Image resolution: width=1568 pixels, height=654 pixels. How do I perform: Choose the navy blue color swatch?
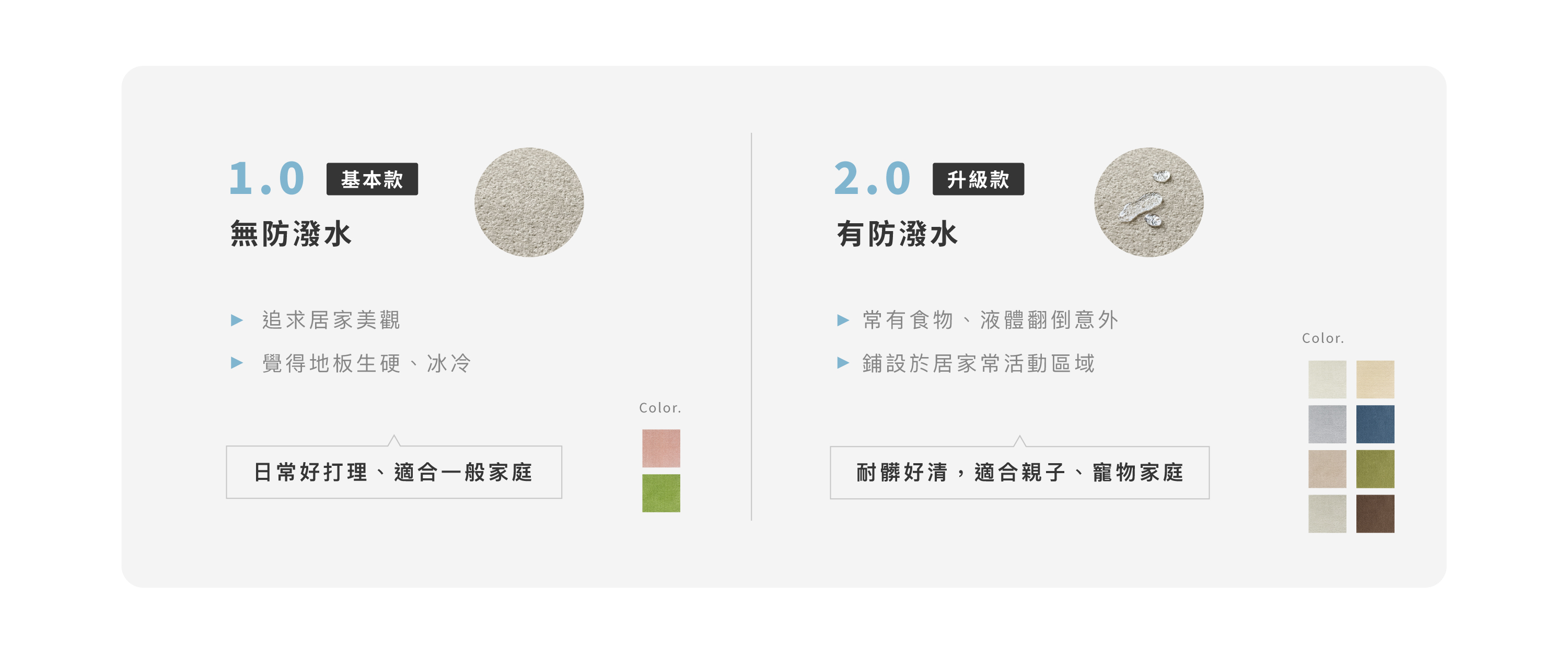1375,424
